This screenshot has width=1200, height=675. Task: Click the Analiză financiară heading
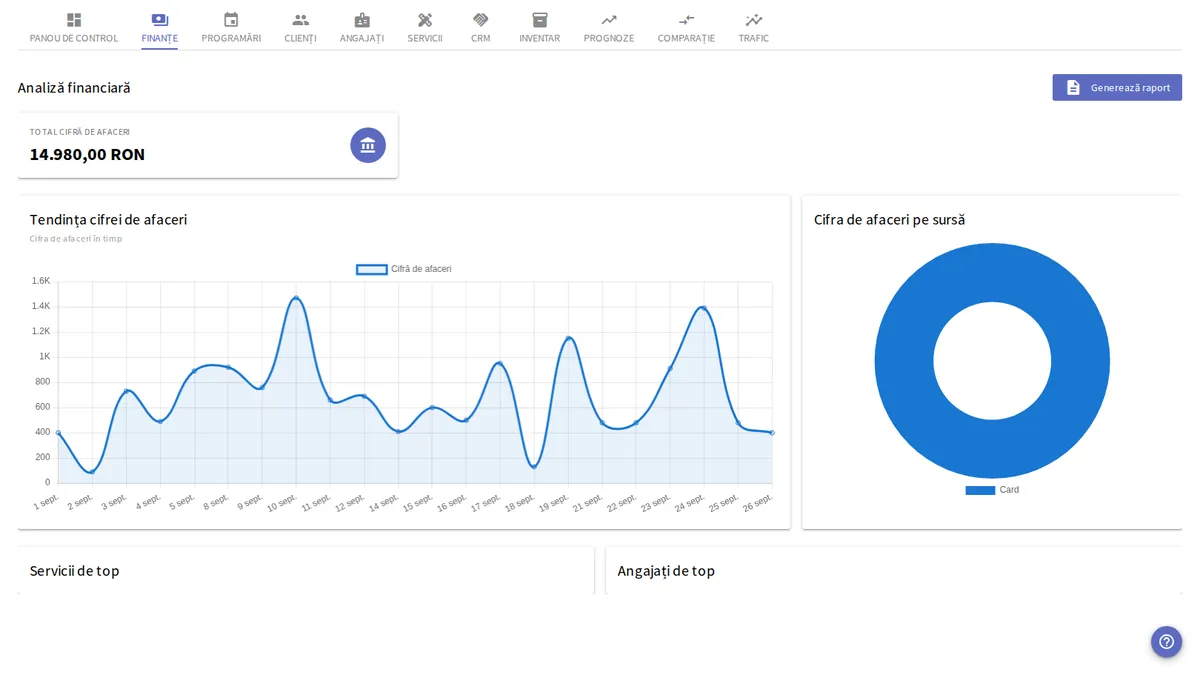(74, 88)
